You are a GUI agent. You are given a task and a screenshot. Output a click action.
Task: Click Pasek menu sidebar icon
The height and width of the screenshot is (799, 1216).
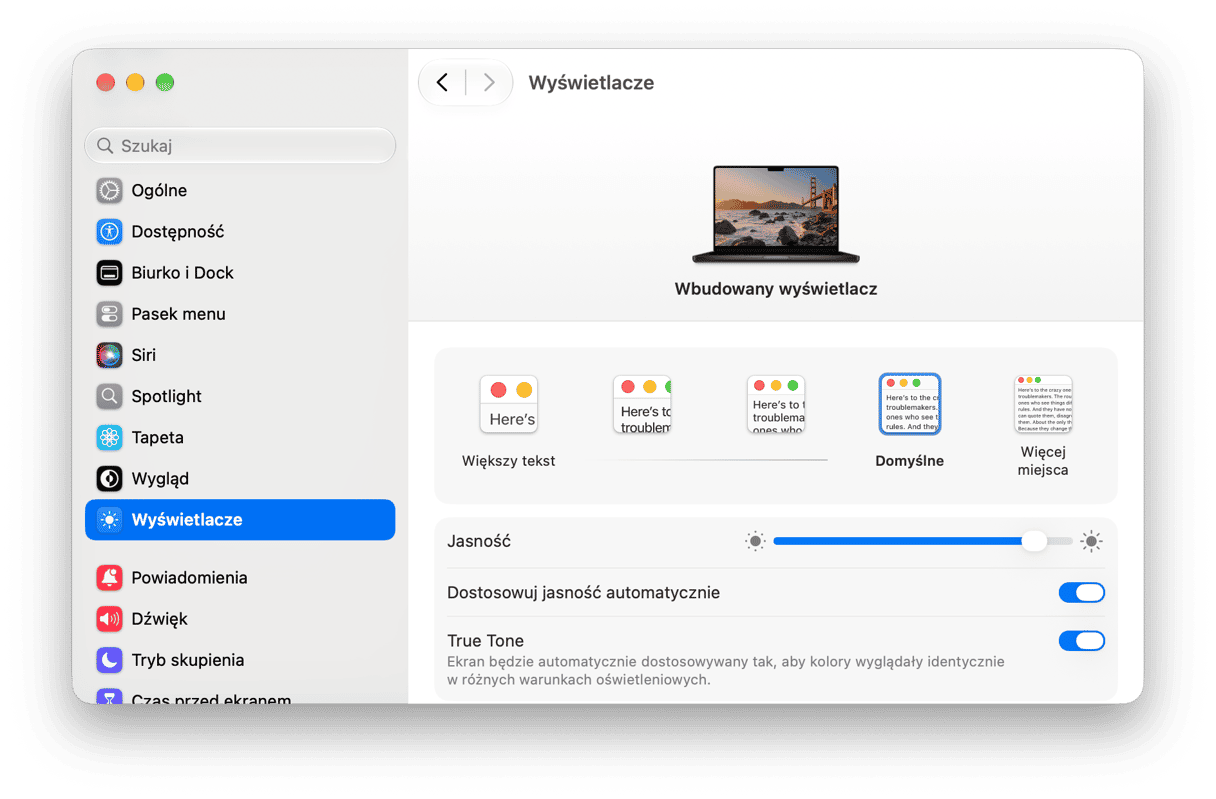(x=109, y=314)
